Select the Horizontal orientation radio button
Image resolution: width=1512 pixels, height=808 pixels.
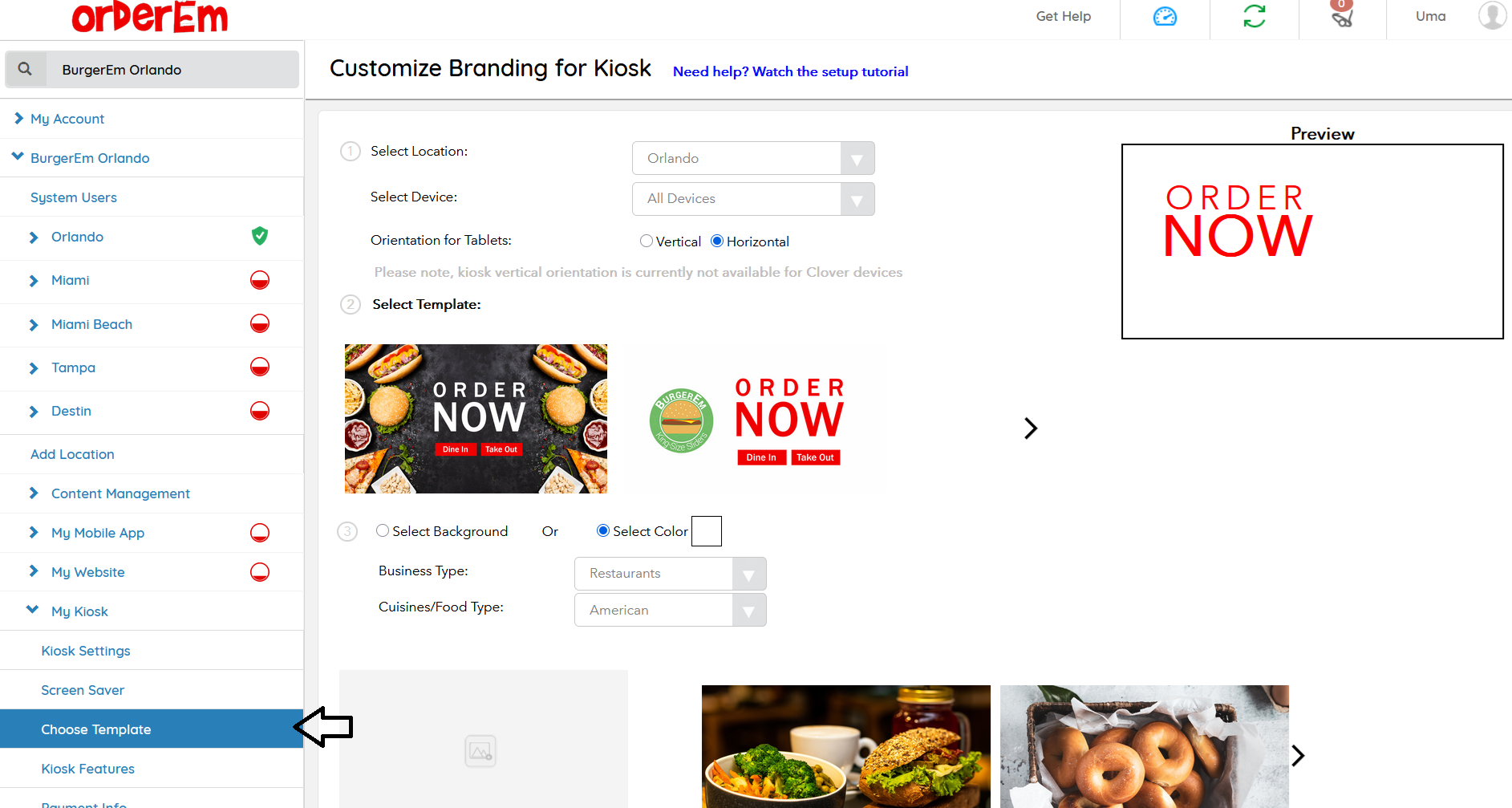[717, 241]
